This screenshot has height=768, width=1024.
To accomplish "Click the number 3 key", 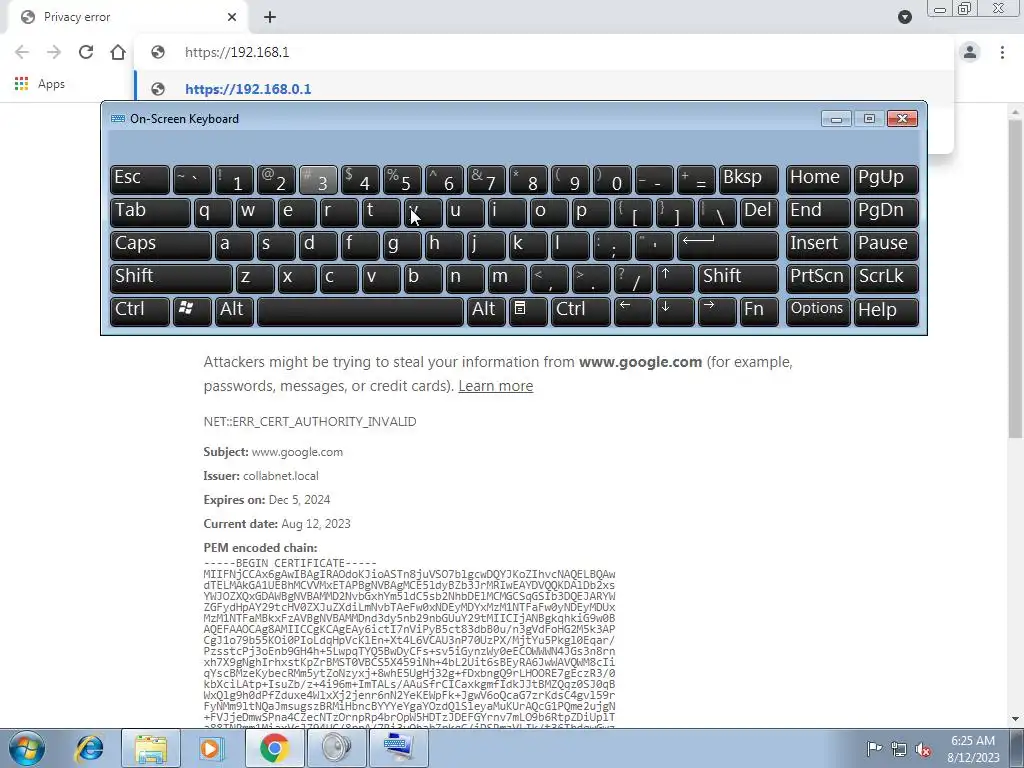I will pos(318,179).
